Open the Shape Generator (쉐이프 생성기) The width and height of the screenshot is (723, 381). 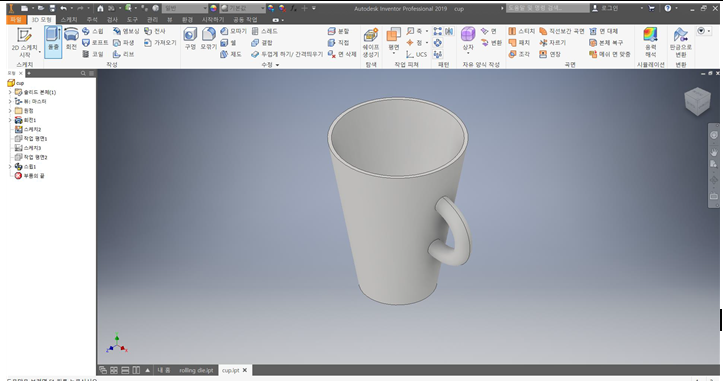tap(371, 42)
